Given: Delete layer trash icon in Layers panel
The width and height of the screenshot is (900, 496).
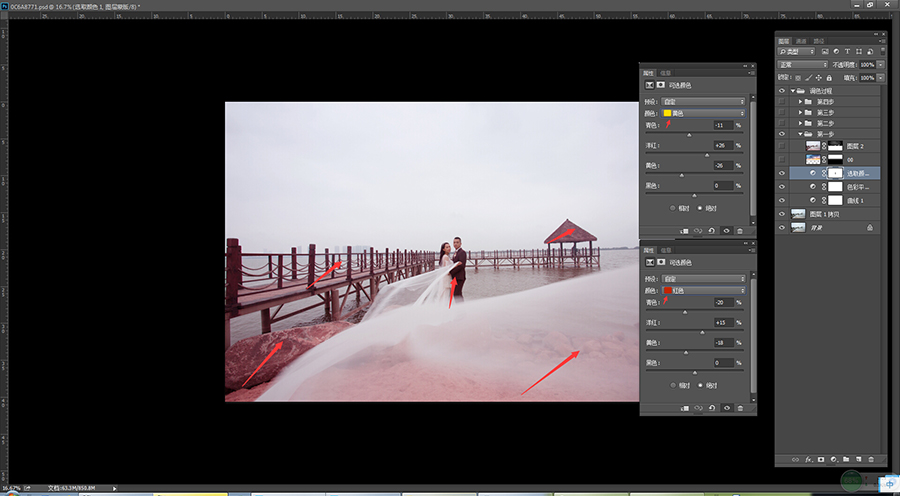Looking at the screenshot, I should click(x=871, y=459).
